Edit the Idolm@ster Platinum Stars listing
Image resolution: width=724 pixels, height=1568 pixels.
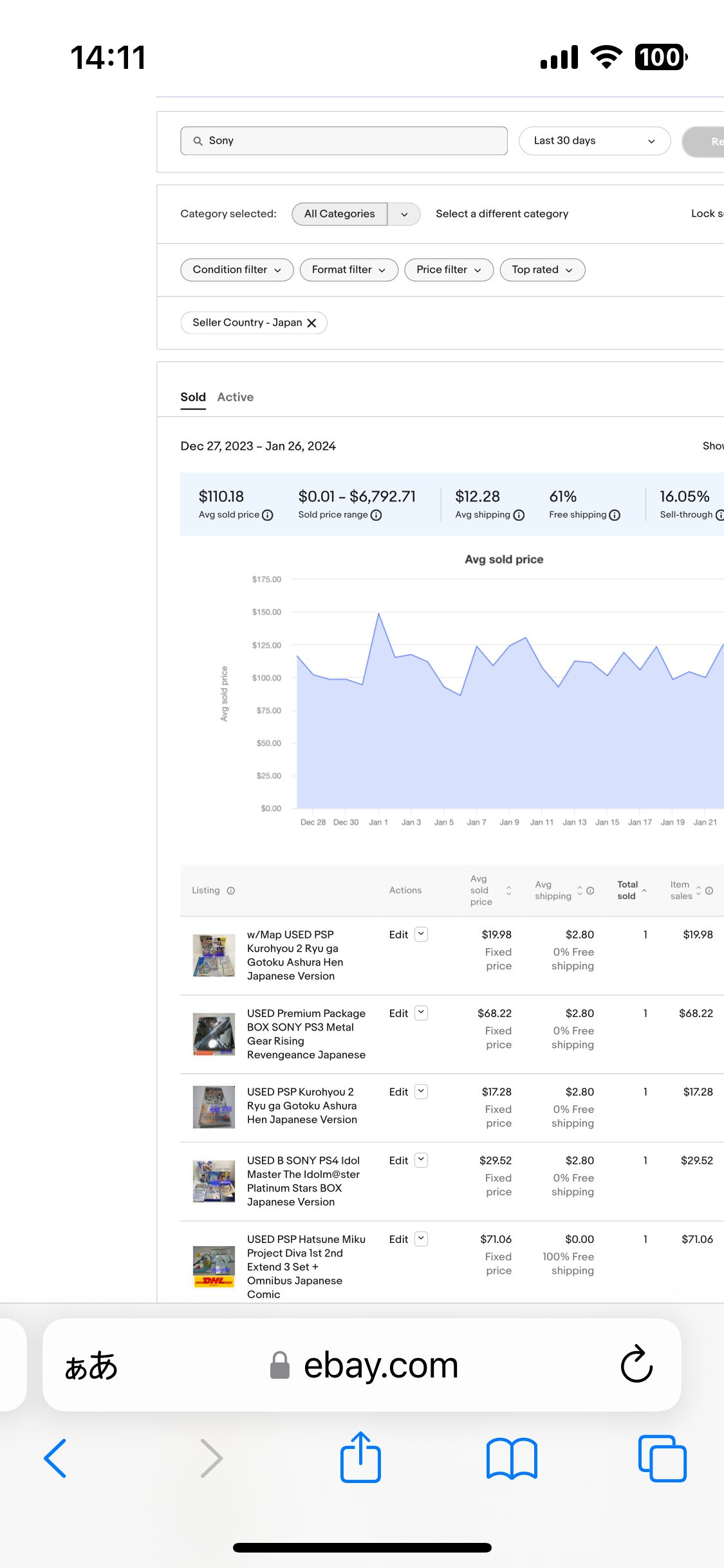point(398,1161)
